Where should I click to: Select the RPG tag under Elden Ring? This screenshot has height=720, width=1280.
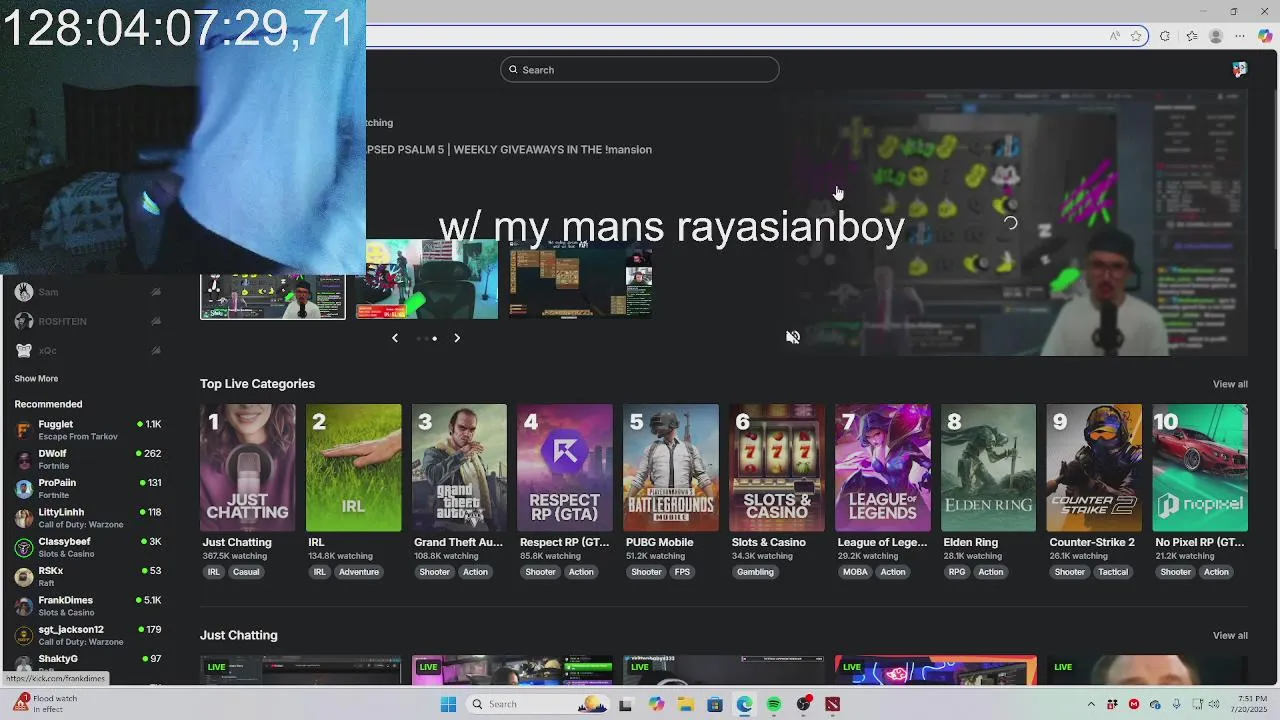pos(957,572)
